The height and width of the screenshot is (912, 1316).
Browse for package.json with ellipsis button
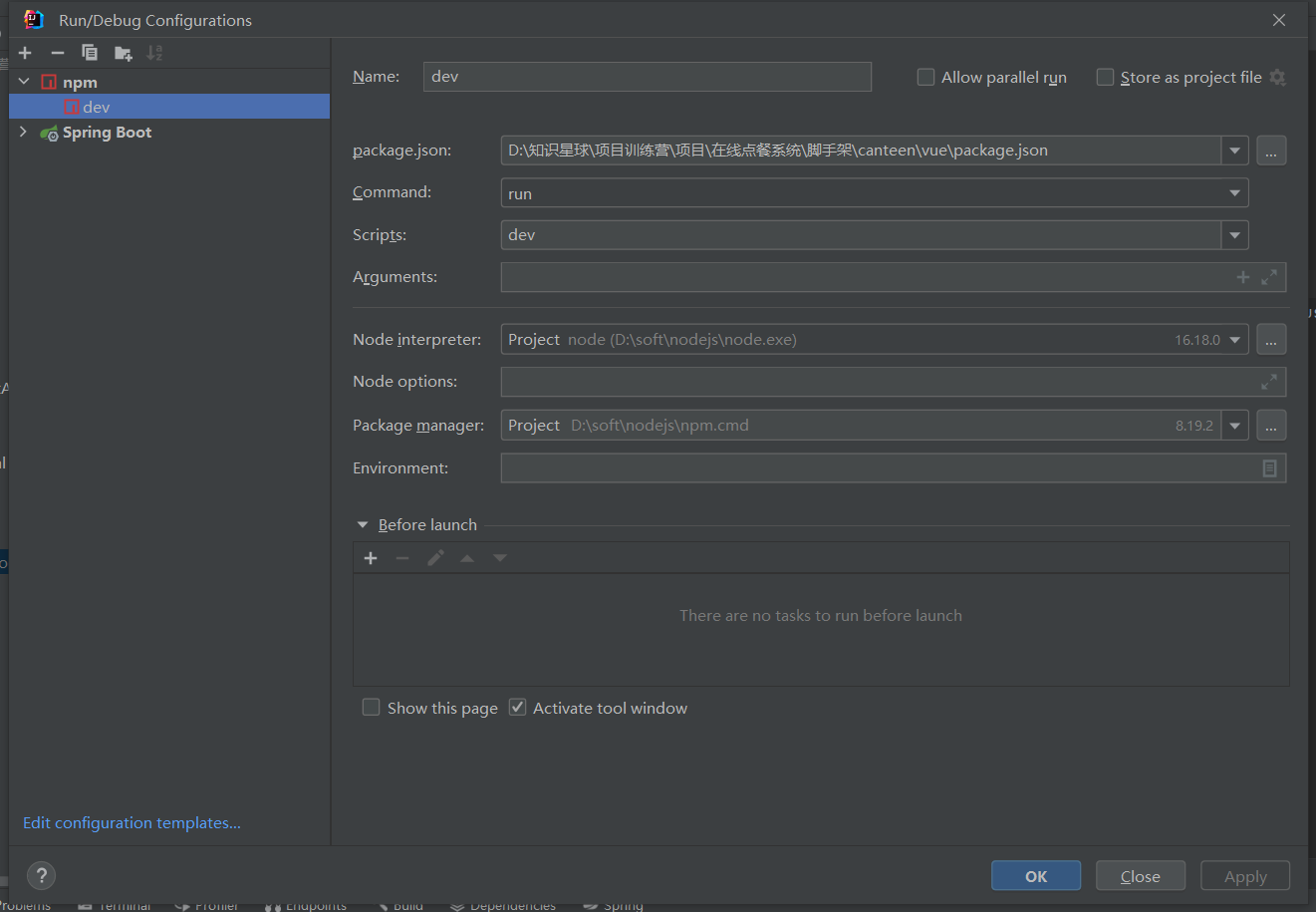(1271, 151)
